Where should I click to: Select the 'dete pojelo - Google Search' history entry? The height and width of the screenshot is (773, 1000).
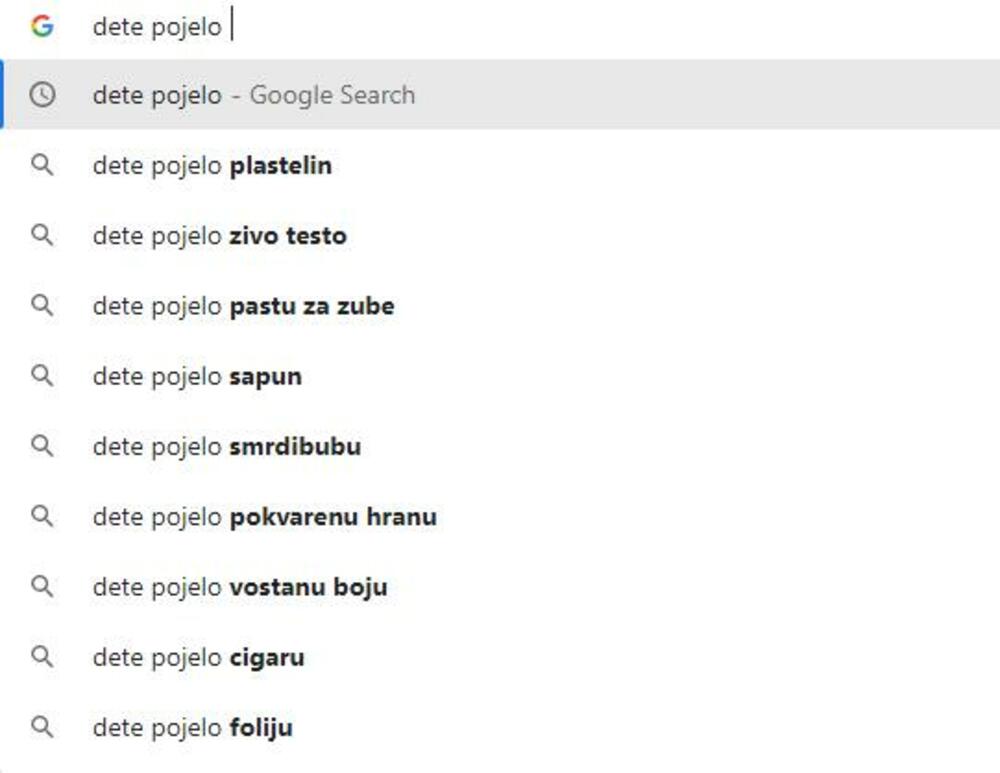pos(253,95)
